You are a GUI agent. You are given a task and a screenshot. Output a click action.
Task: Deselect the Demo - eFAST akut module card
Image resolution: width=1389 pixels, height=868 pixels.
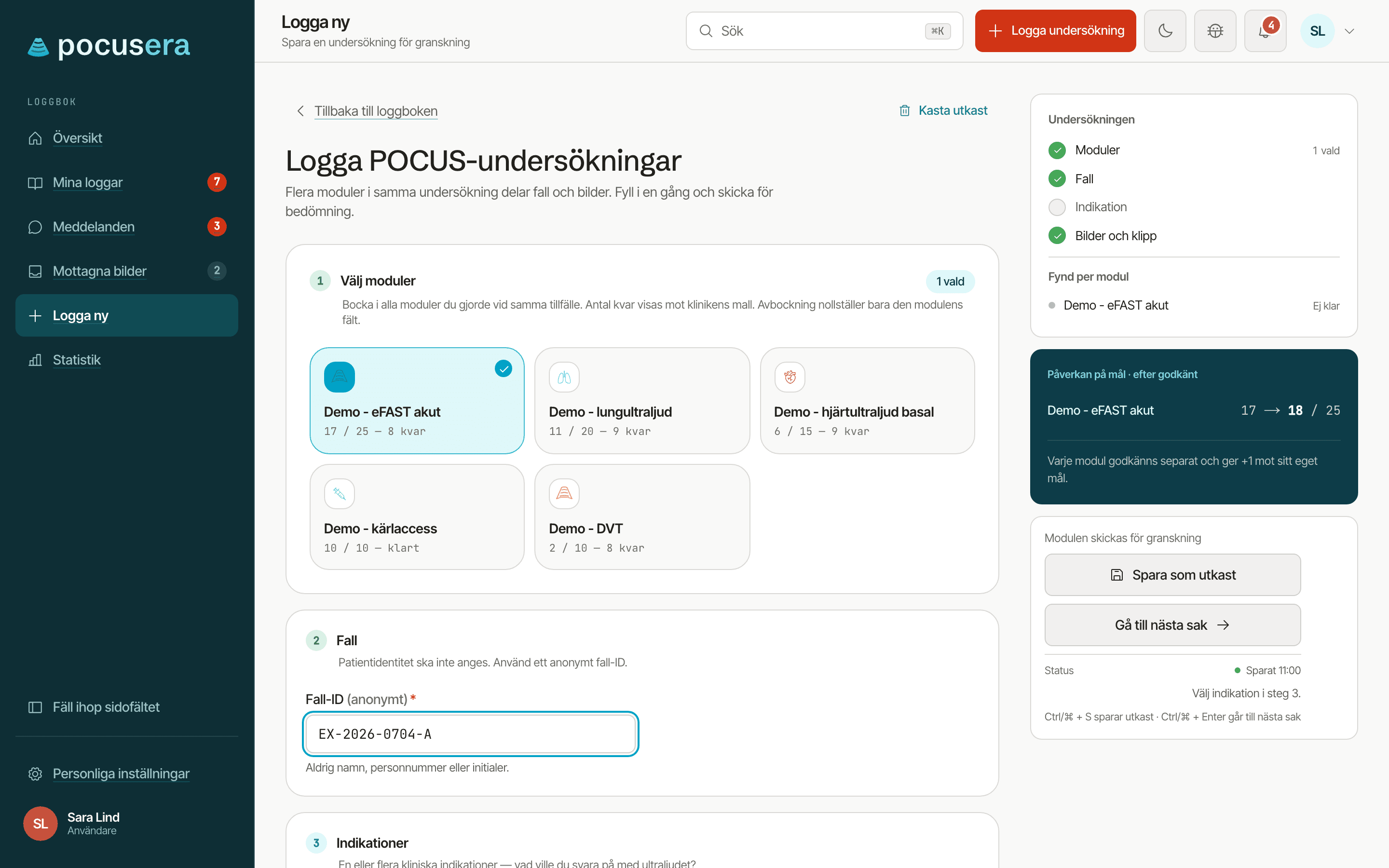(x=417, y=400)
